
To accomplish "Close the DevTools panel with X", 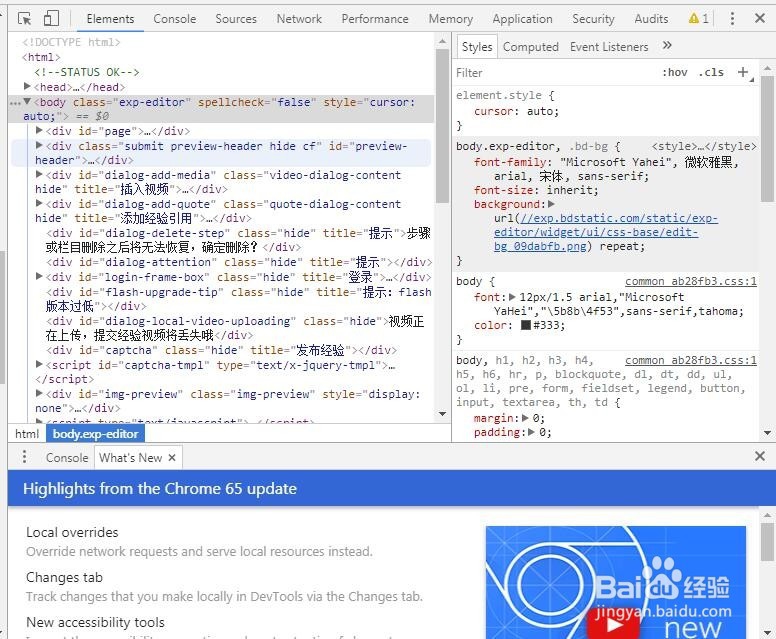I will pyautogui.click(x=760, y=18).
